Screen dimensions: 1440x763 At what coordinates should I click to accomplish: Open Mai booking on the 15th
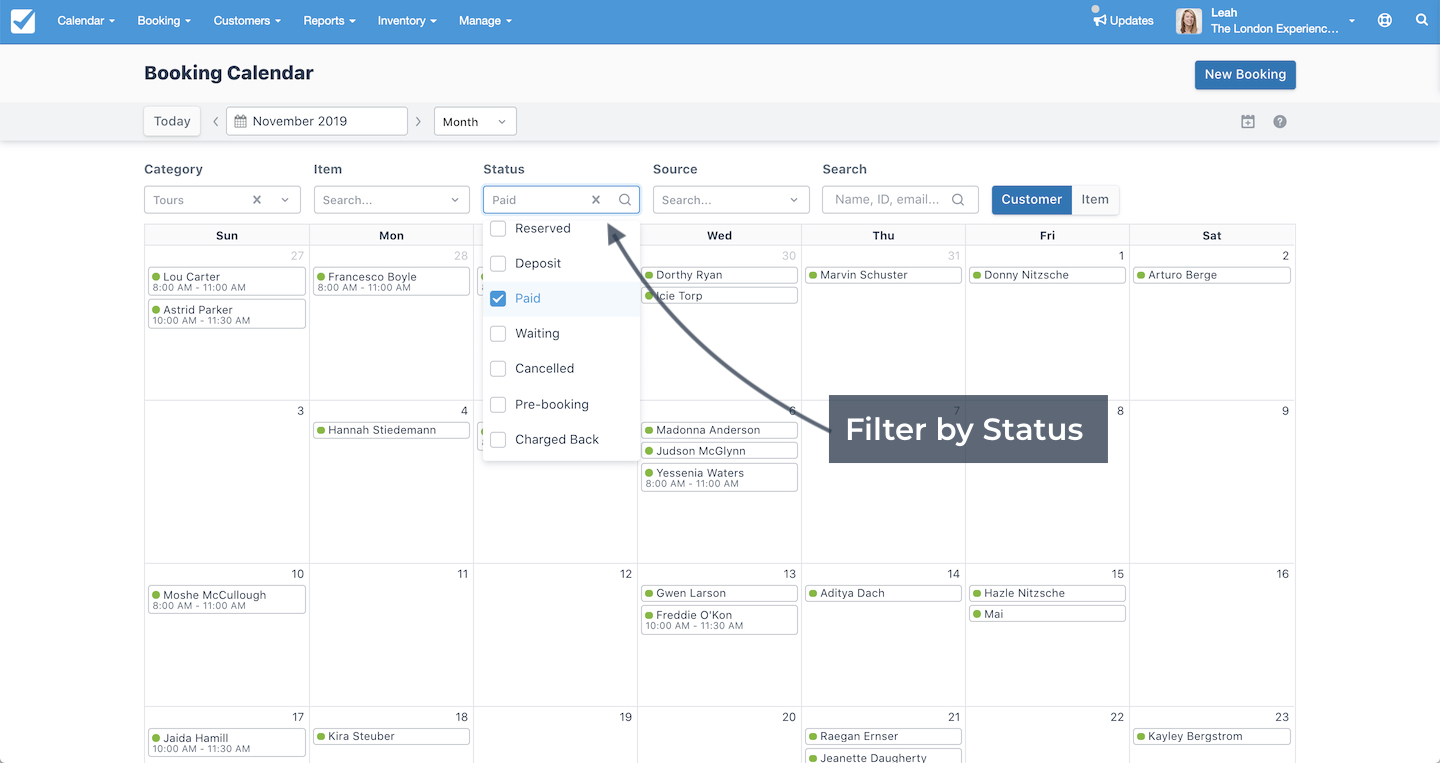coord(1047,614)
